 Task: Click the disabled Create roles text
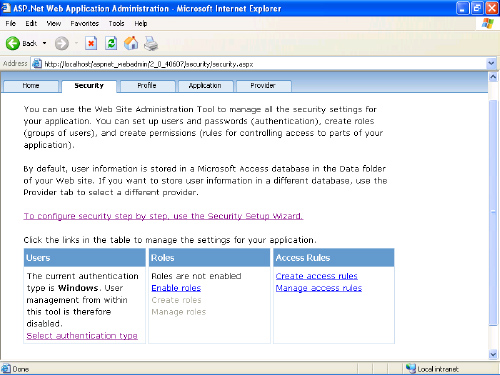coord(176,300)
